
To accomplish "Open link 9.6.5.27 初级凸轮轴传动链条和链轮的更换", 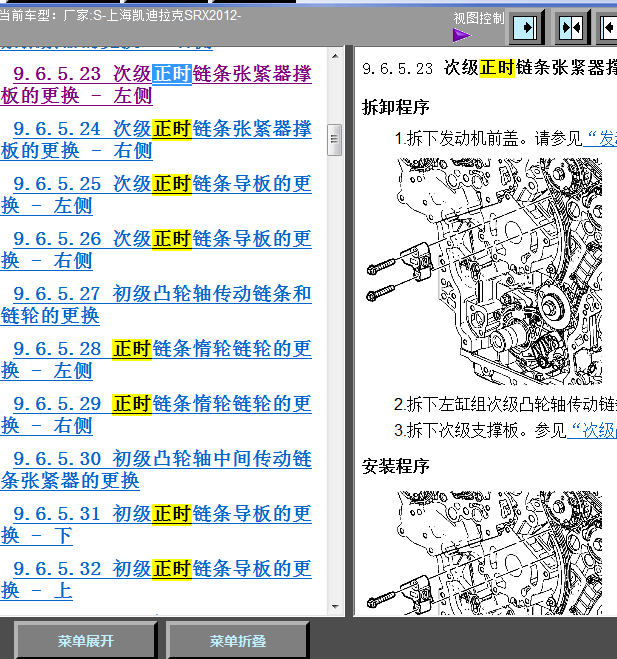I will 156,304.
